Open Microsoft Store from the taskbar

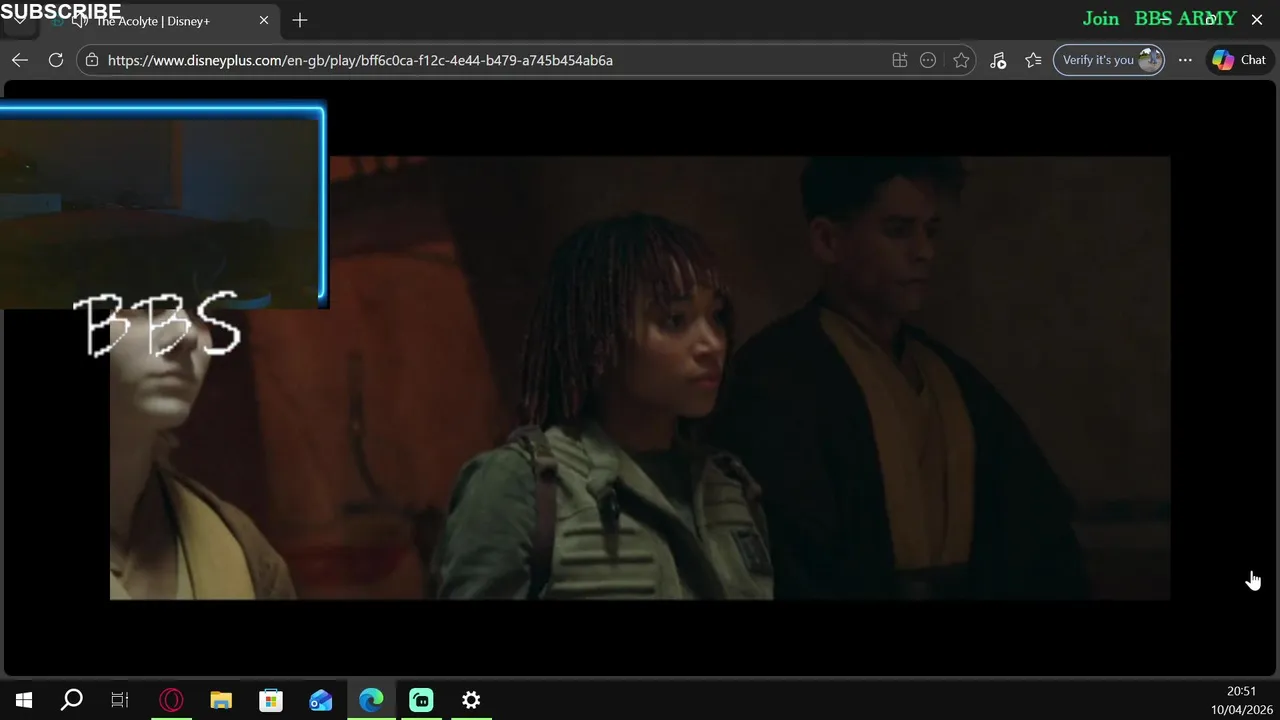271,700
